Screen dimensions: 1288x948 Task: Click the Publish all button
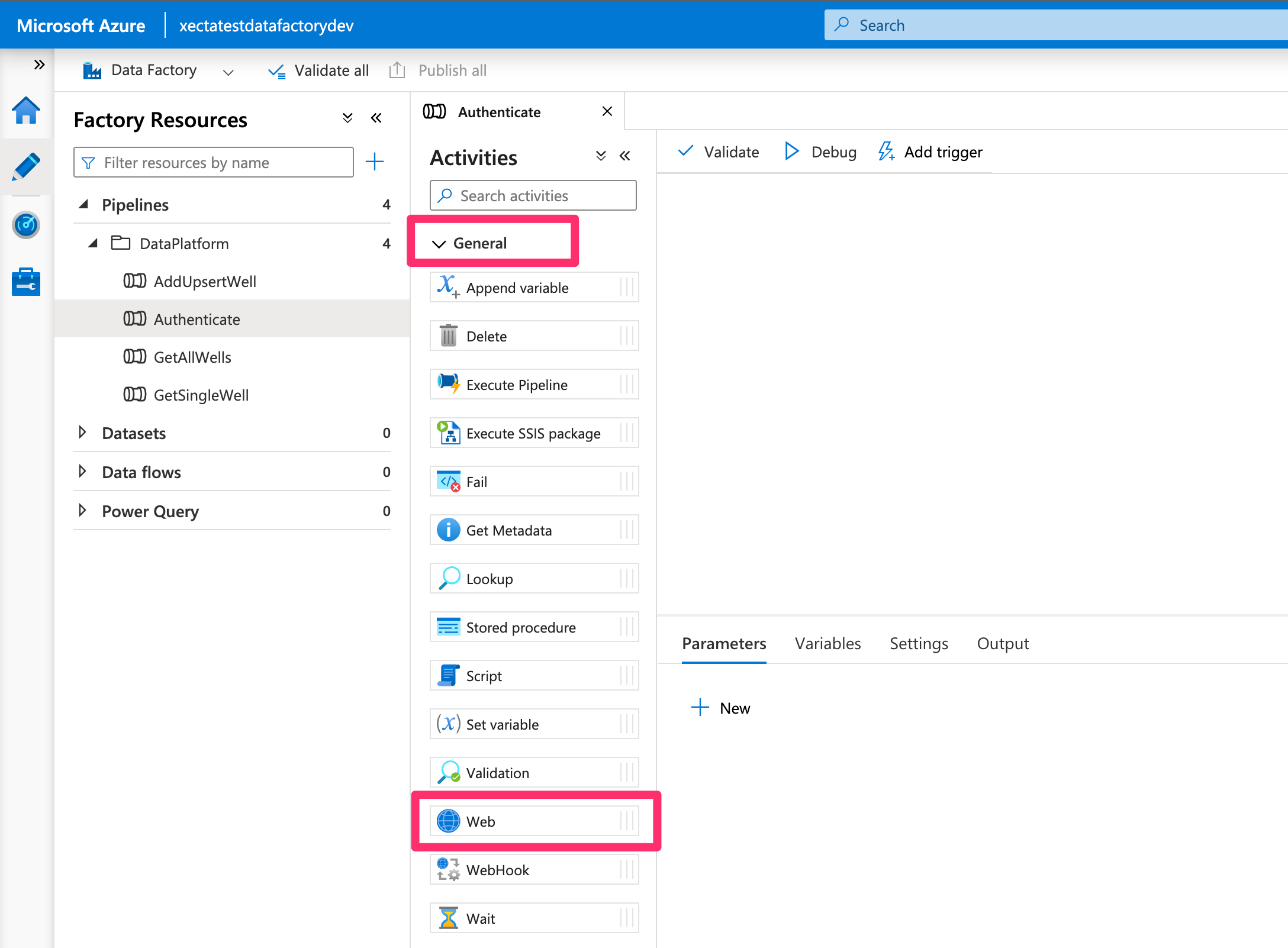click(x=438, y=70)
